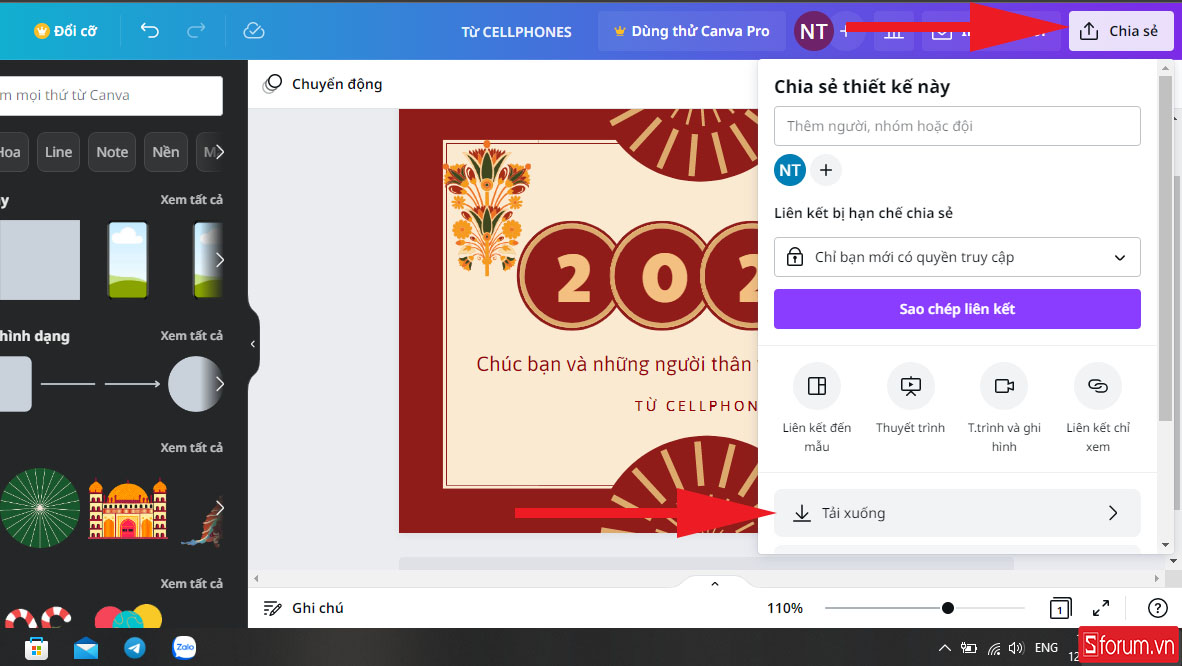Click the add people input field

click(x=956, y=126)
